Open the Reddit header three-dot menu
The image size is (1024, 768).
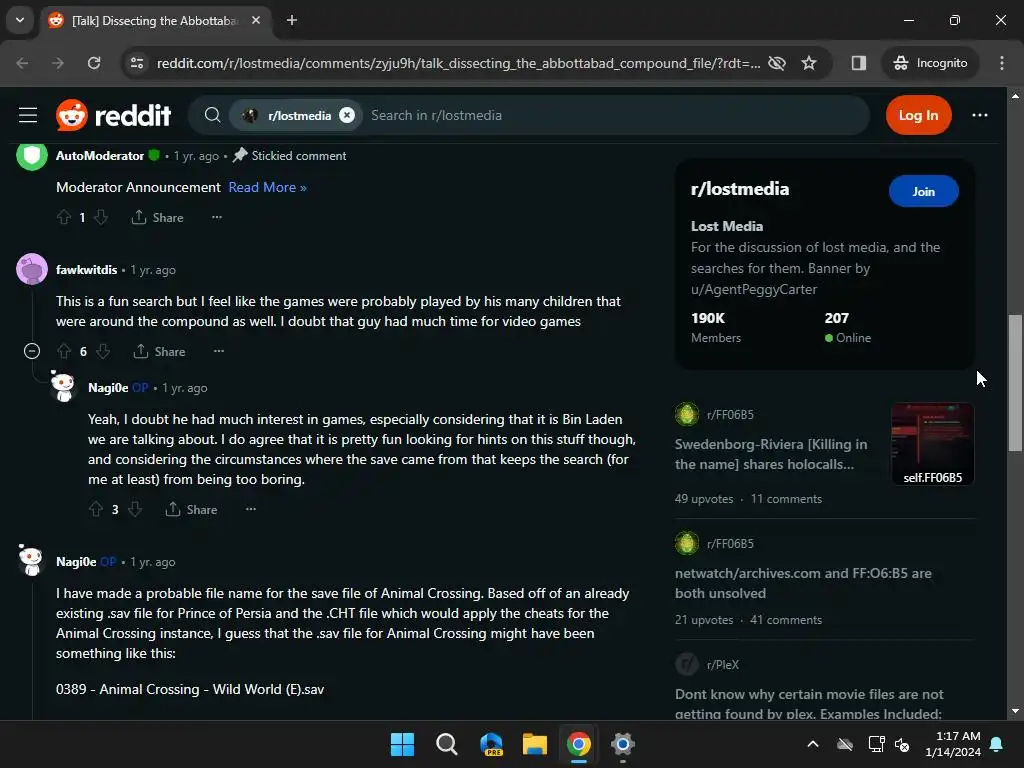point(979,116)
